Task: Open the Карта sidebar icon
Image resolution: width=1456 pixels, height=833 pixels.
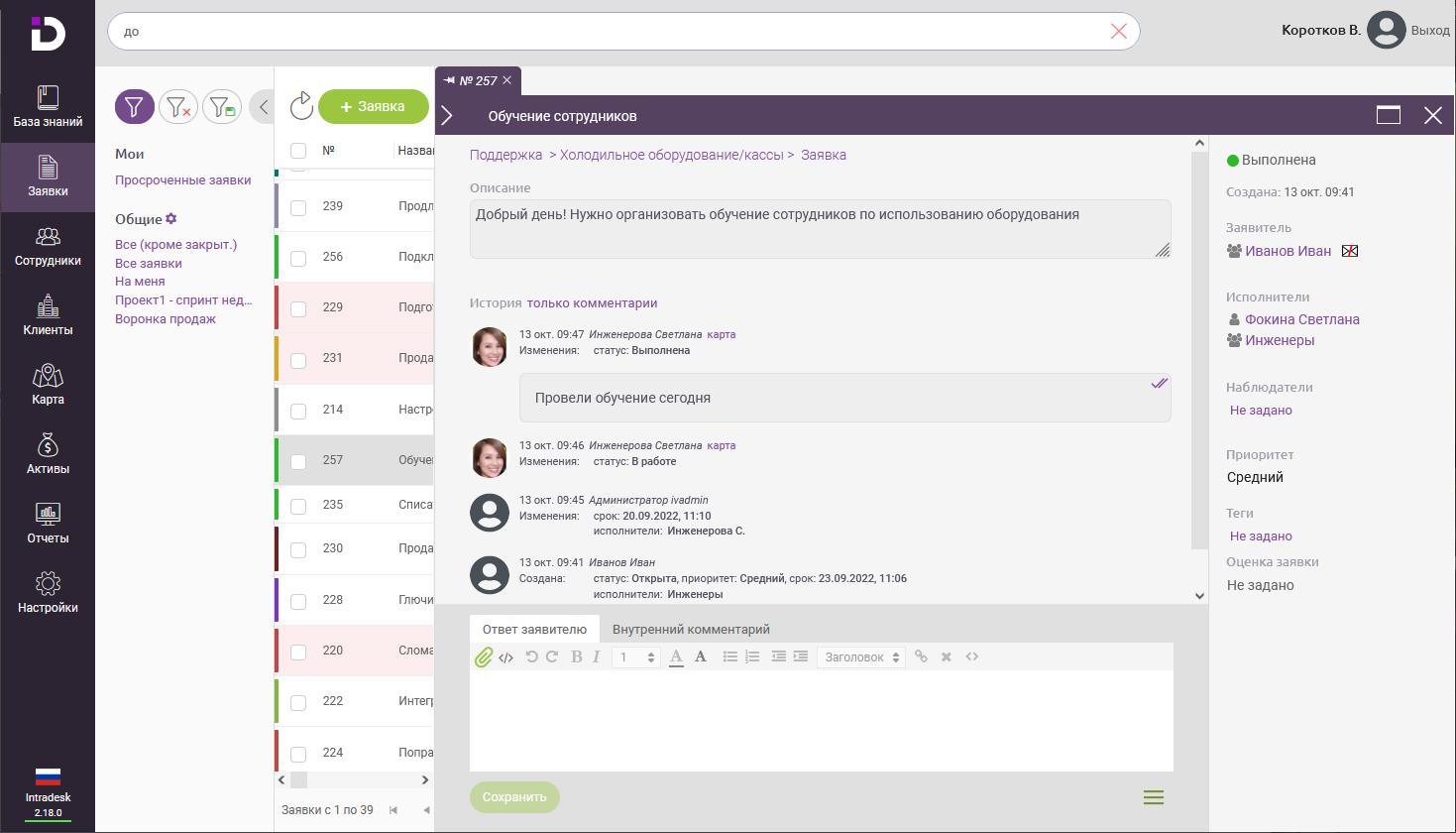Action: pos(48,385)
